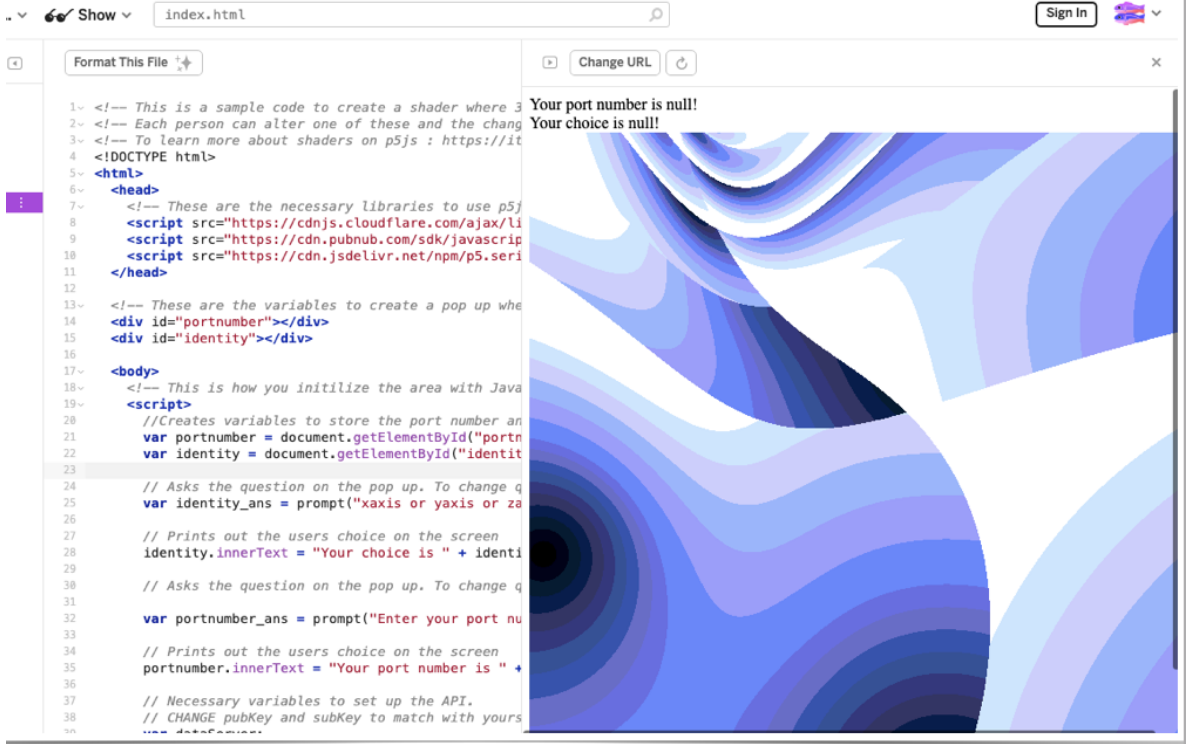Click the Change URL button

(x=614, y=63)
